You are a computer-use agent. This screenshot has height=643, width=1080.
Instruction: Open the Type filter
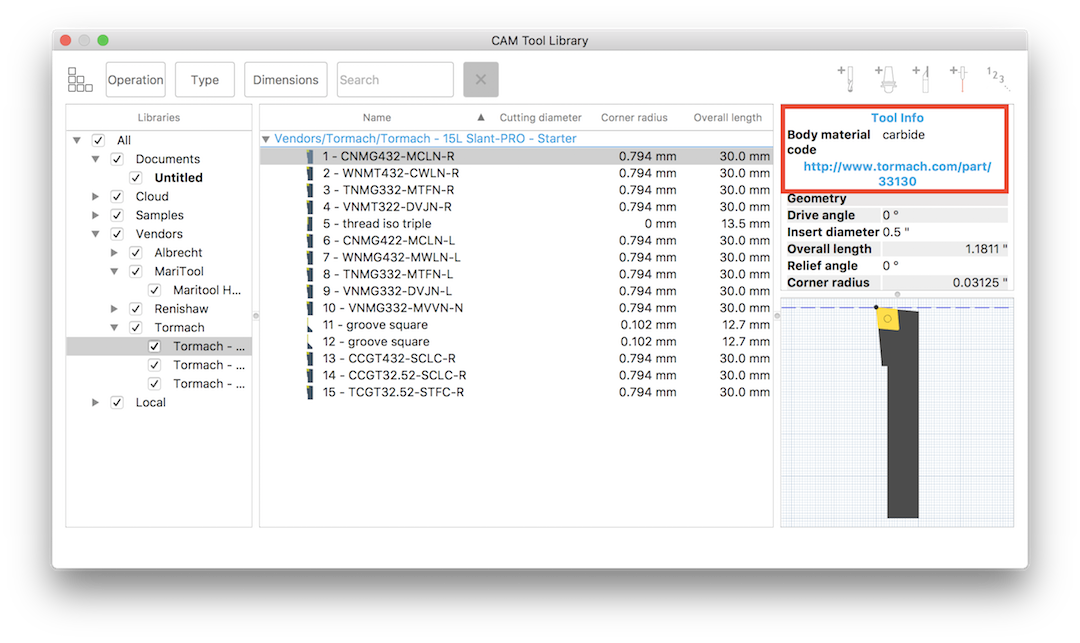(205, 80)
